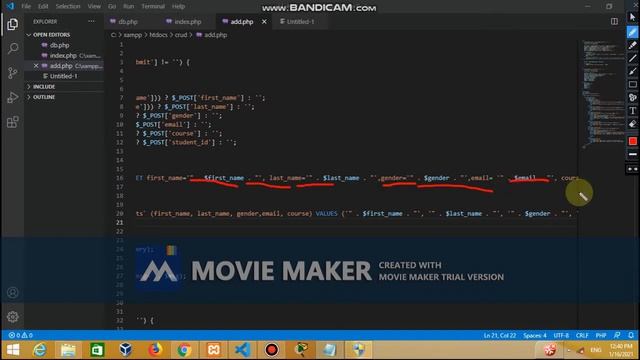Open the Go menu
Image resolution: width=640 pixels, height=360 pixels.
pyautogui.click(x=112, y=6)
